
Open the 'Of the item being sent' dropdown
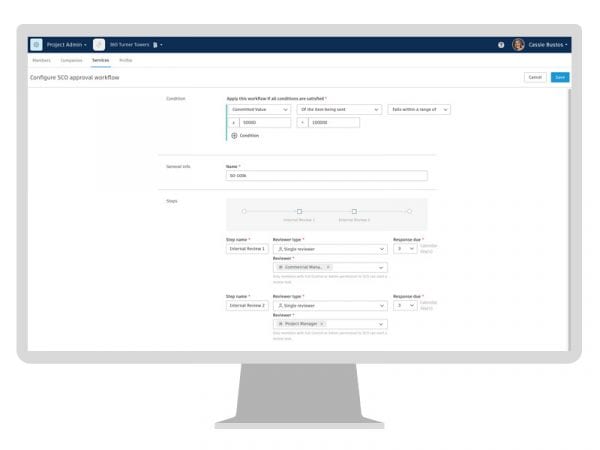(339, 109)
